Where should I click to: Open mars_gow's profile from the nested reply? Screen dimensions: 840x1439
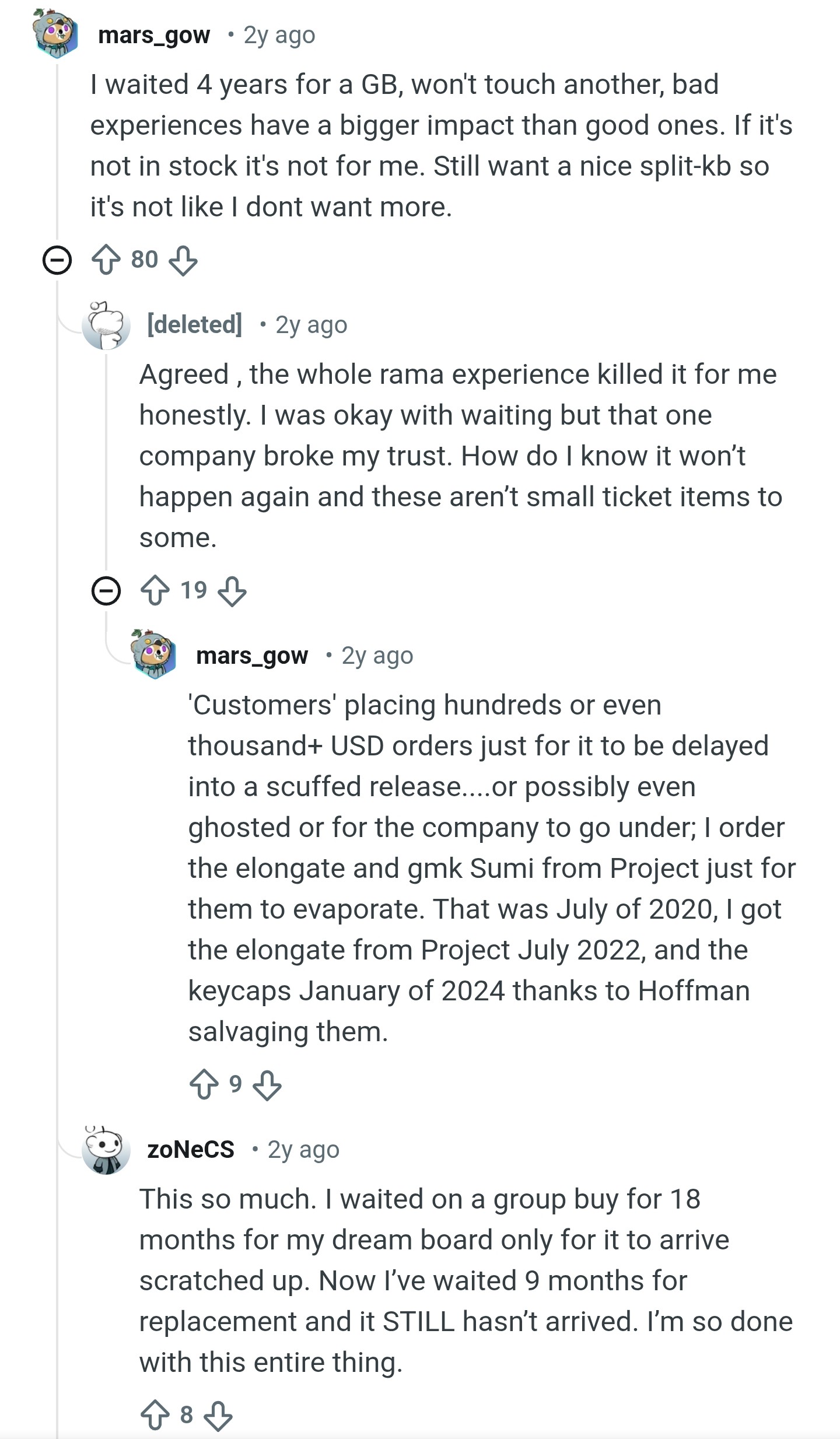tap(252, 656)
